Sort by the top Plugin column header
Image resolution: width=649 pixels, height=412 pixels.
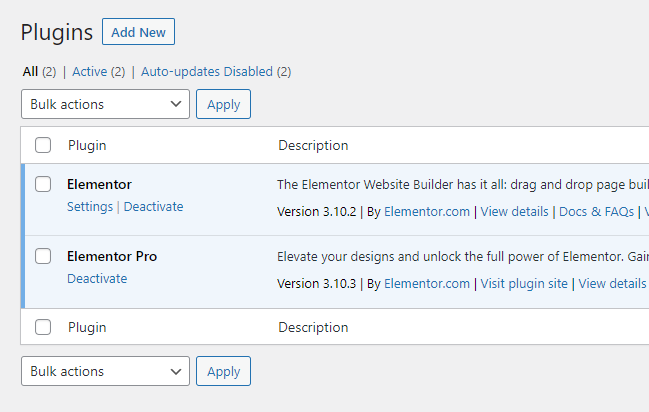coord(87,145)
